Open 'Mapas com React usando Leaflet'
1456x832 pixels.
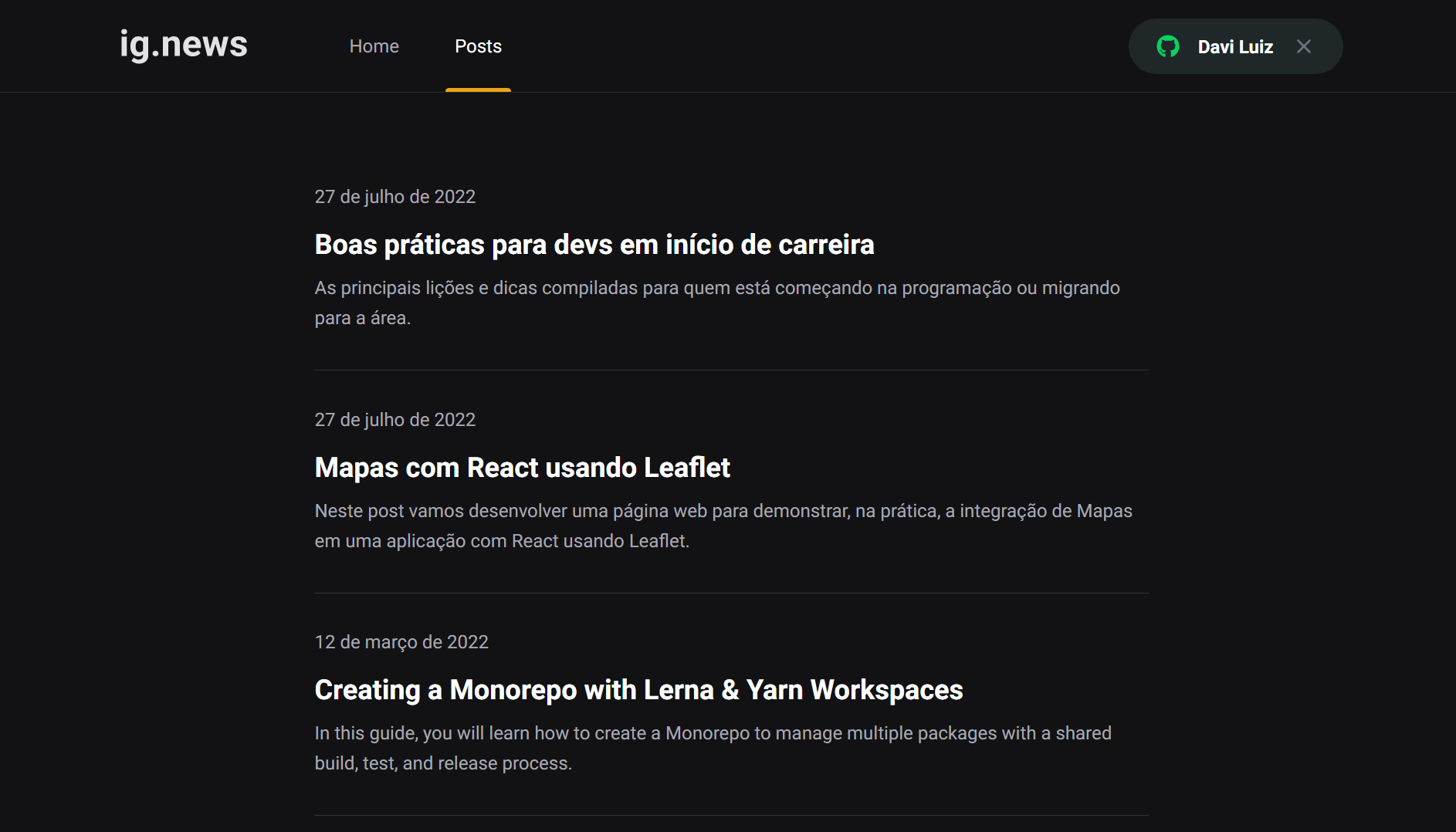[521, 467]
